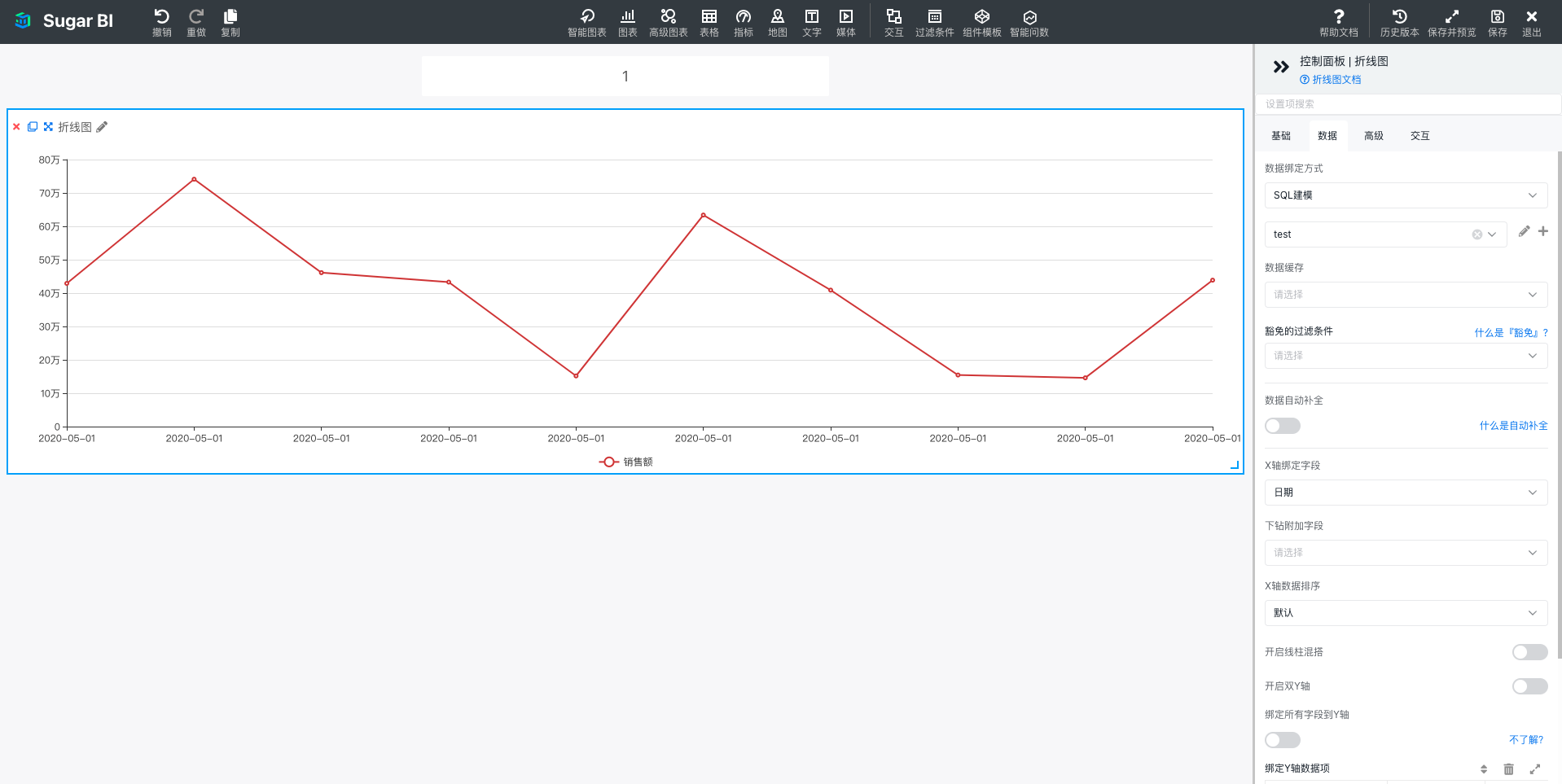1562x784 pixels.
Task: Open the Advanced Chart (高级图表) icon
Action: (669, 16)
